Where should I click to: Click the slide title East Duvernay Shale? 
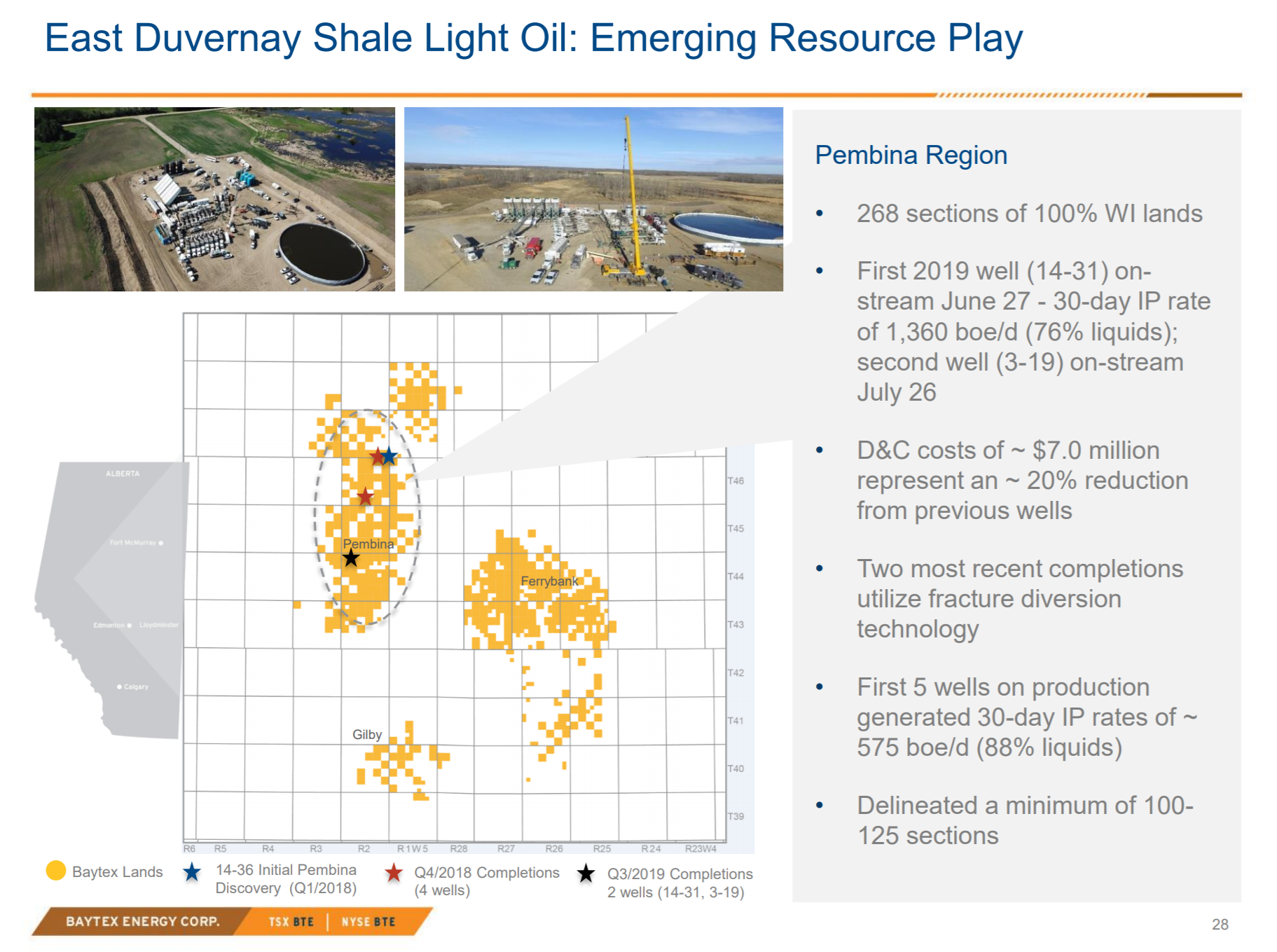click(x=534, y=38)
